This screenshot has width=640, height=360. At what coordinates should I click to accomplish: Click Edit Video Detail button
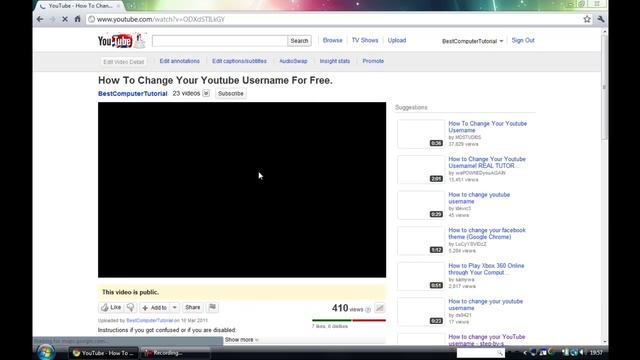(x=124, y=62)
